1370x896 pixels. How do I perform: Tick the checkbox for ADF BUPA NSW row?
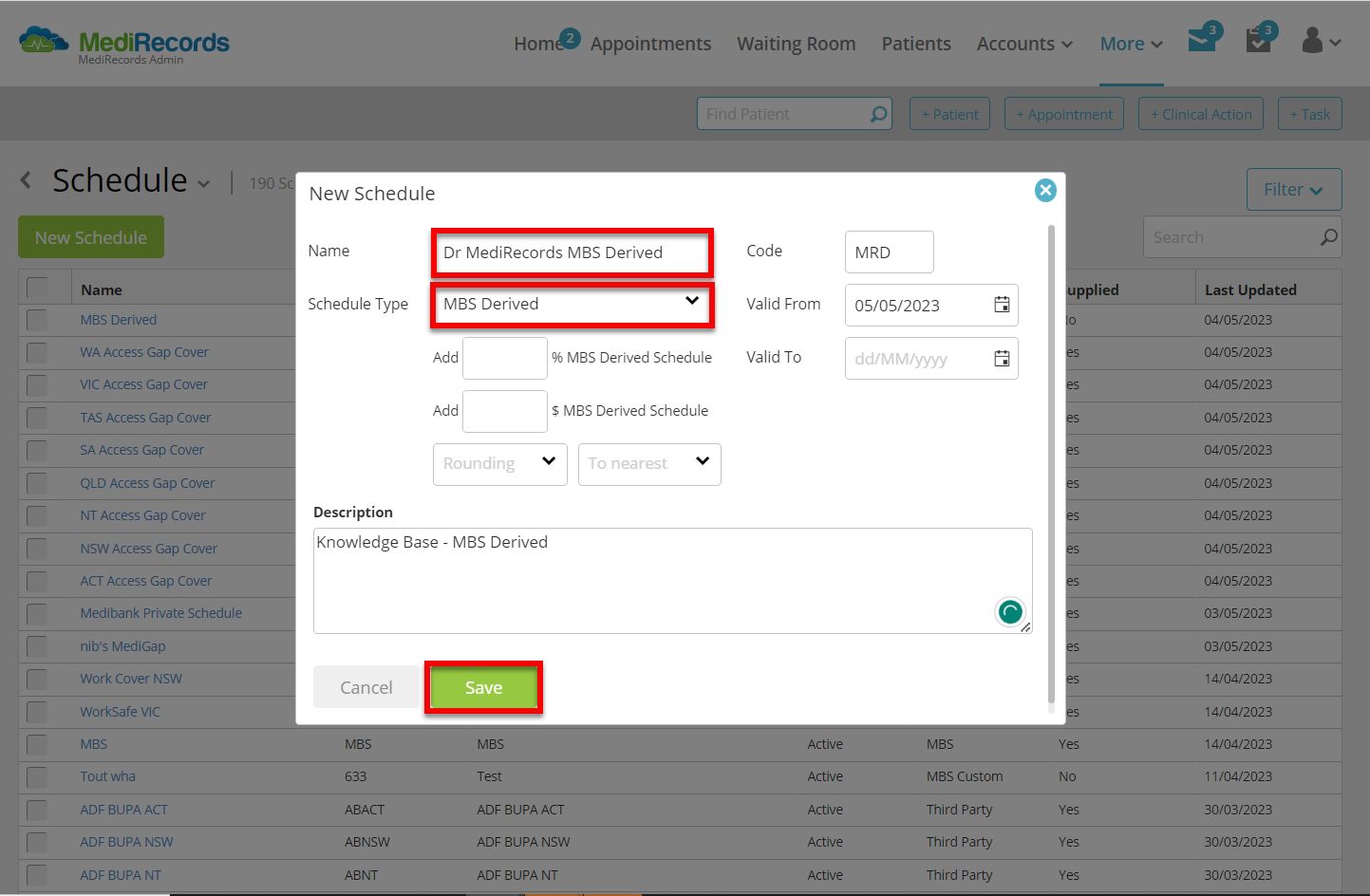coord(37,842)
